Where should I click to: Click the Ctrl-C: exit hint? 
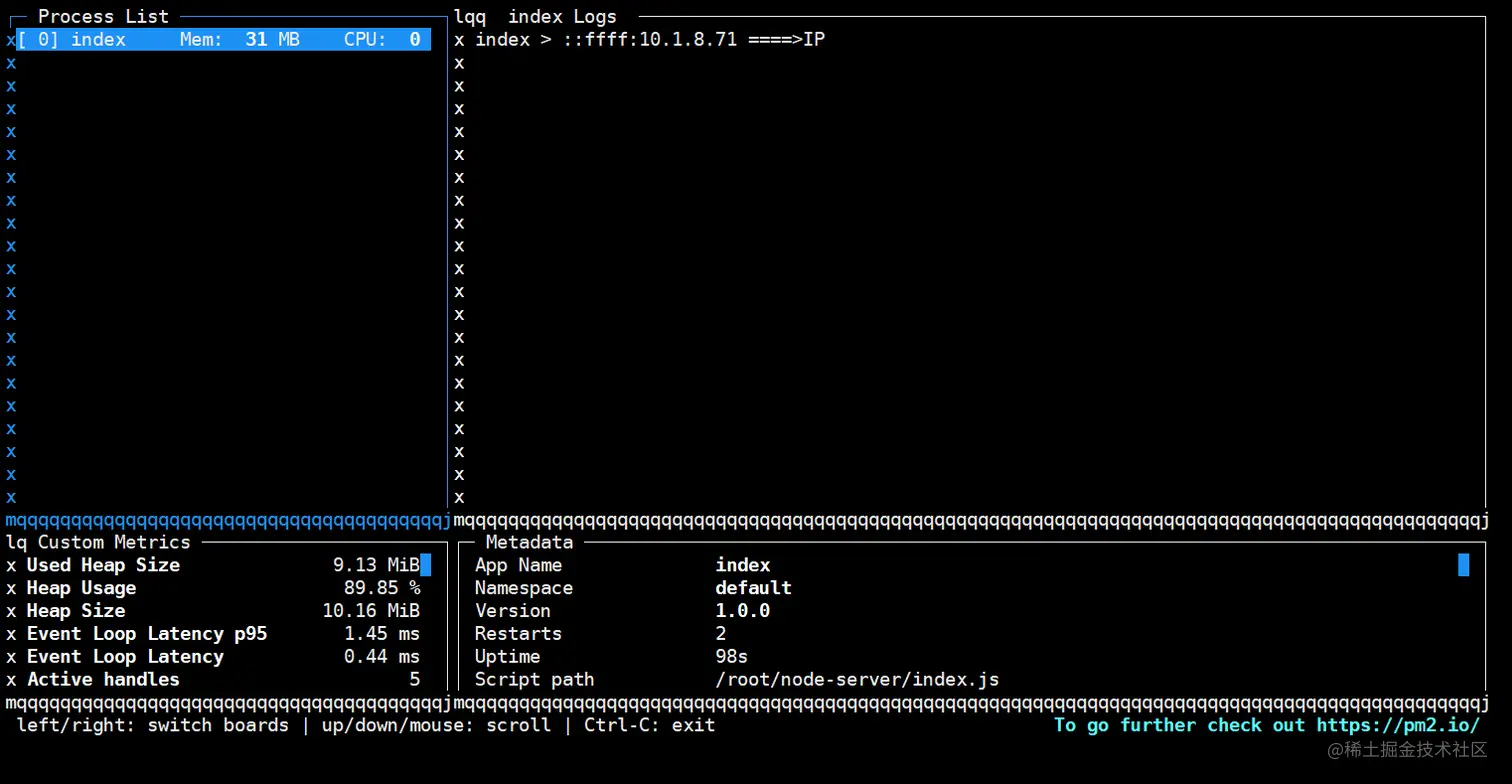click(x=650, y=726)
